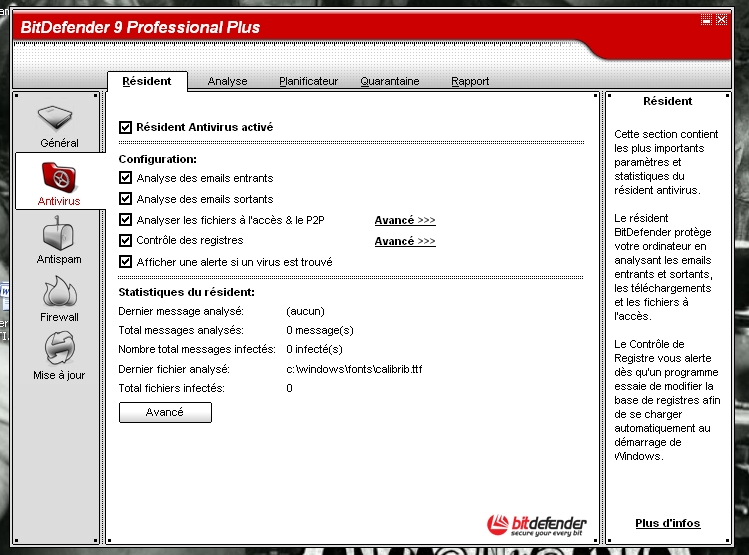749x555 pixels.
Task: Open the Planificateur tab
Action: click(309, 81)
